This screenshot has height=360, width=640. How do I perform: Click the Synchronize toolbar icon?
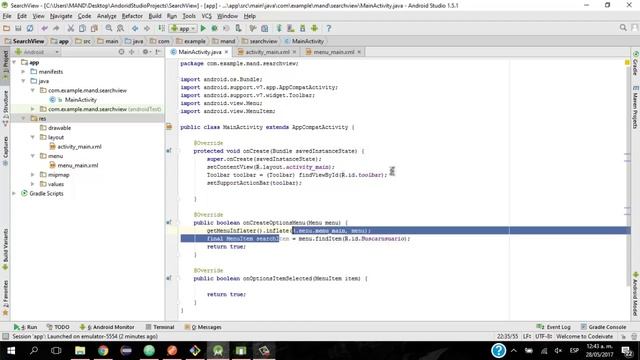click(x=30, y=28)
